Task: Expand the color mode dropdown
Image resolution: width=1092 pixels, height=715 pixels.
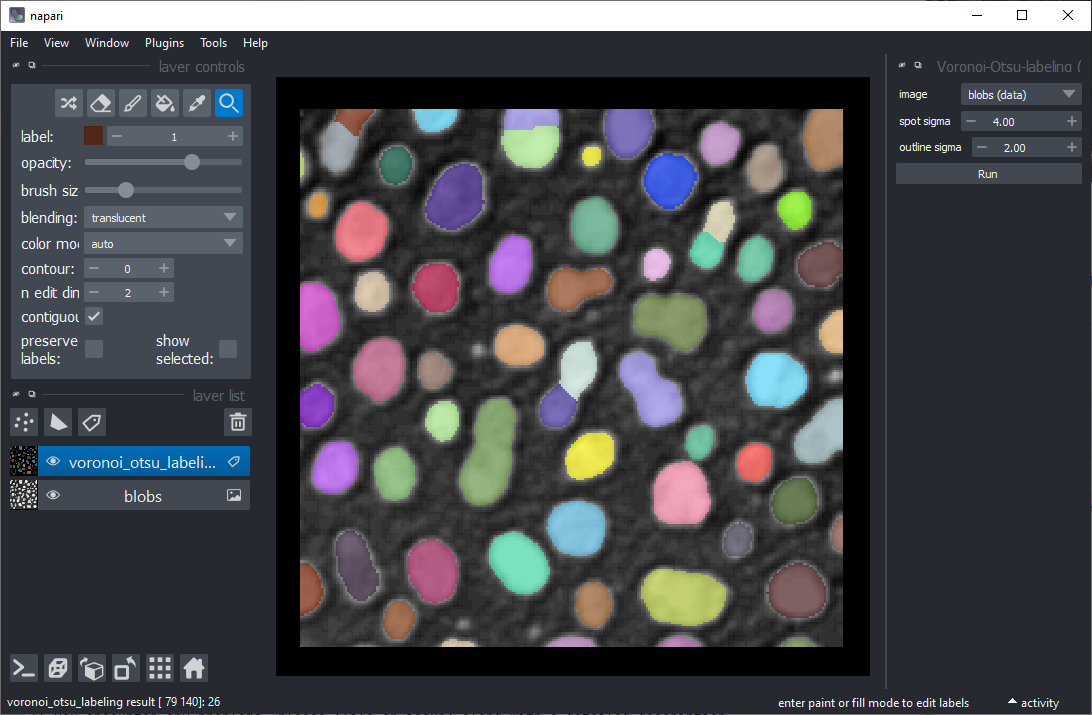Action: click(163, 243)
